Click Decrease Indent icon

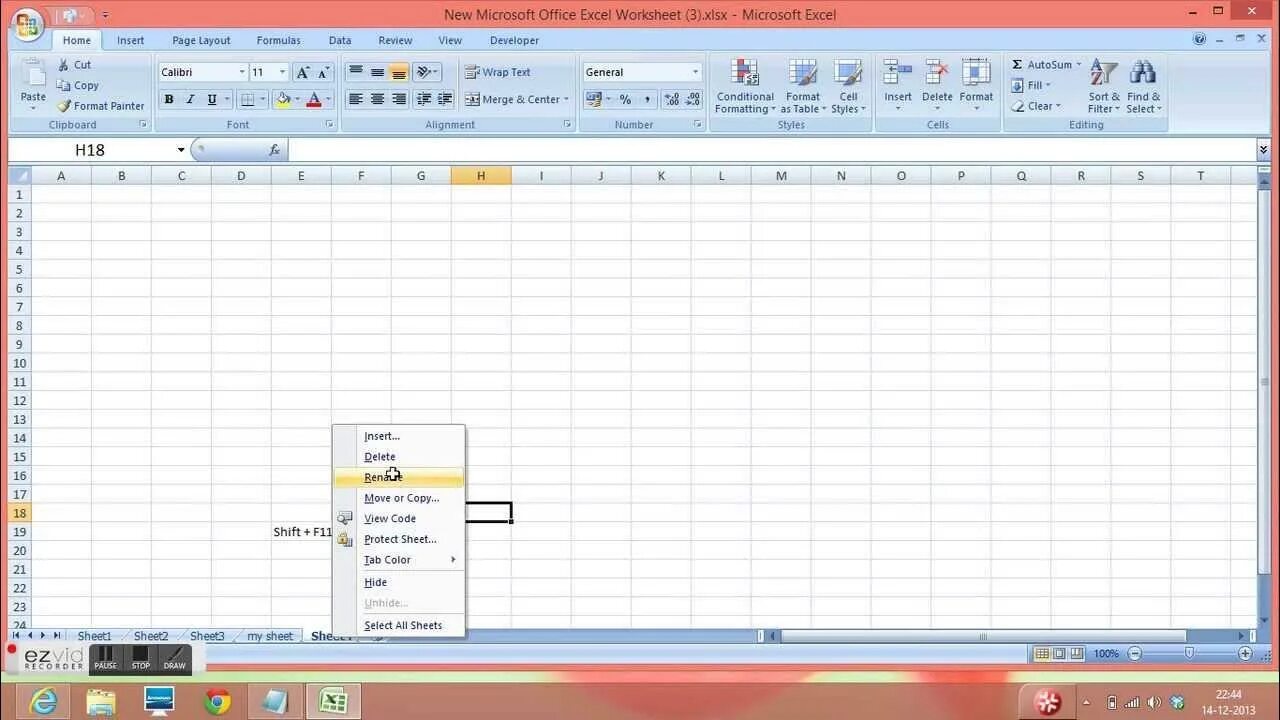click(424, 99)
